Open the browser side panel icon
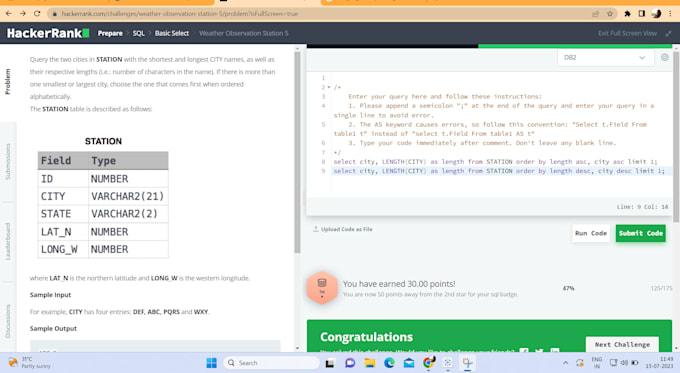This screenshot has width=680, height=373. (x=642, y=14)
